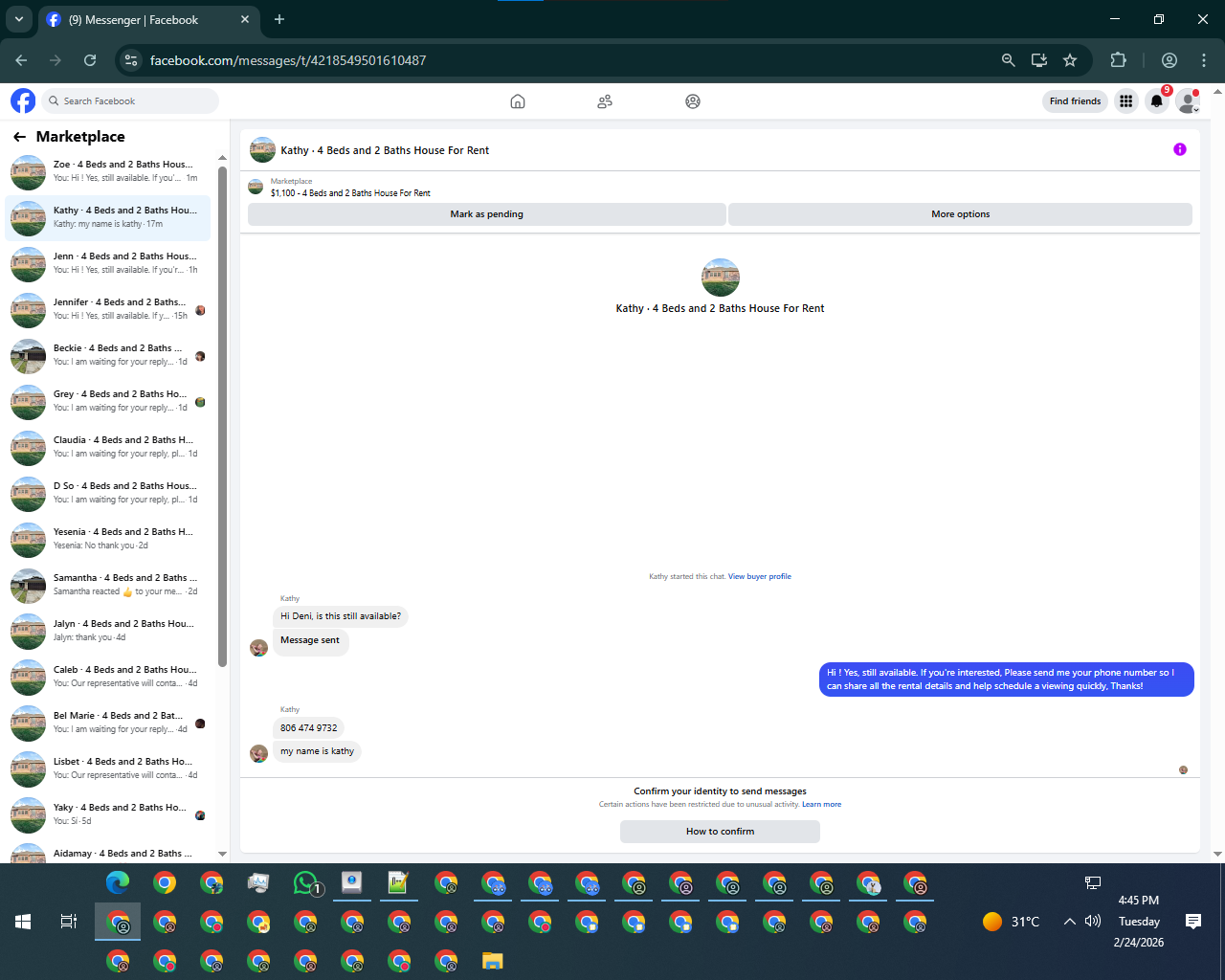Bookmark this page with the star icon
Image resolution: width=1225 pixels, height=980 pixels.
pos(1070,60)
